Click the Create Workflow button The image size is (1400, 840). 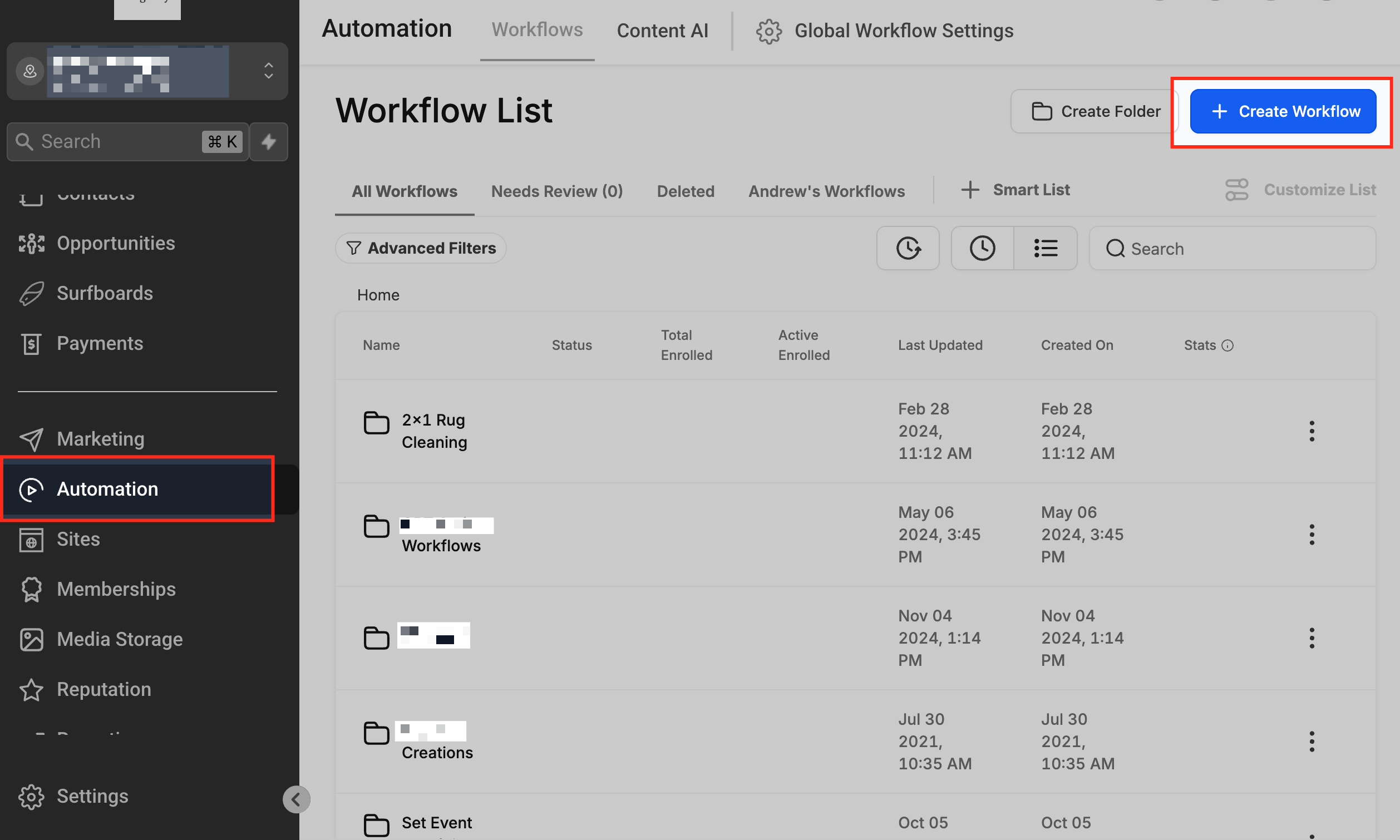pyautogui.click(x=1282, y=111)
